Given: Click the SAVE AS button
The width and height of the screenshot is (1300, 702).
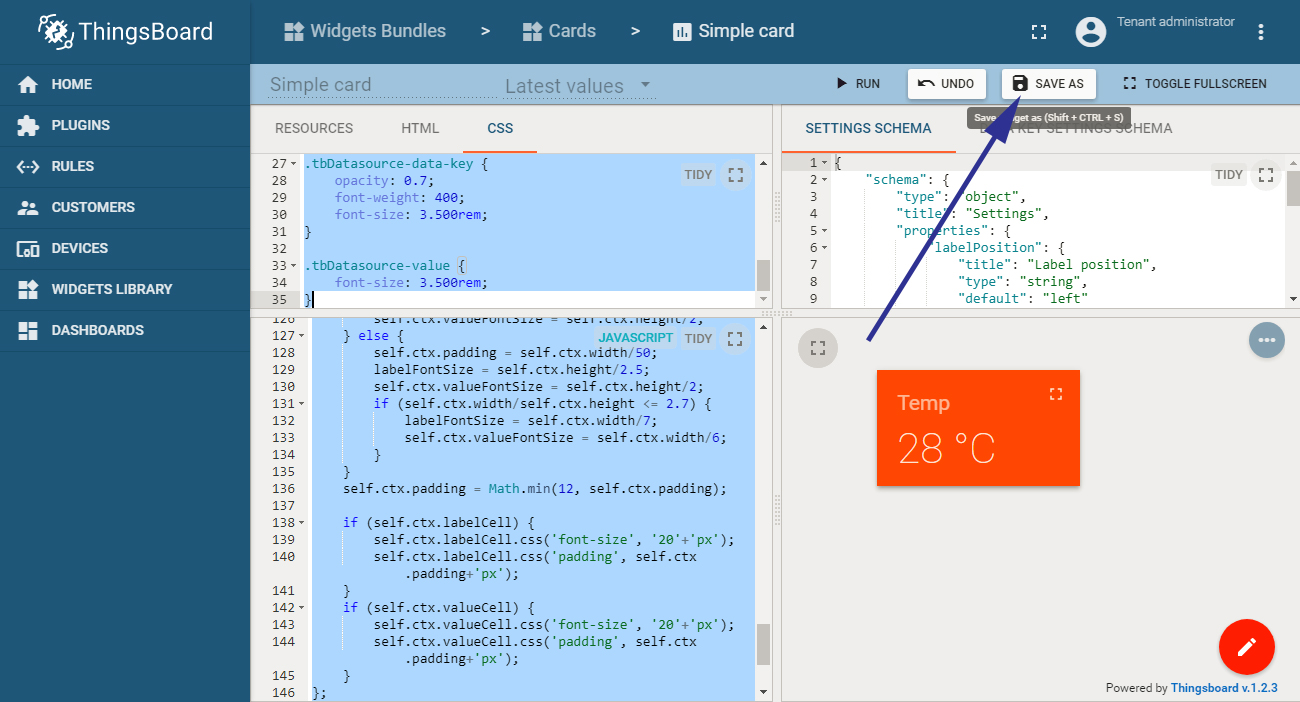Looking at the screenshot, I should 1049,84.
